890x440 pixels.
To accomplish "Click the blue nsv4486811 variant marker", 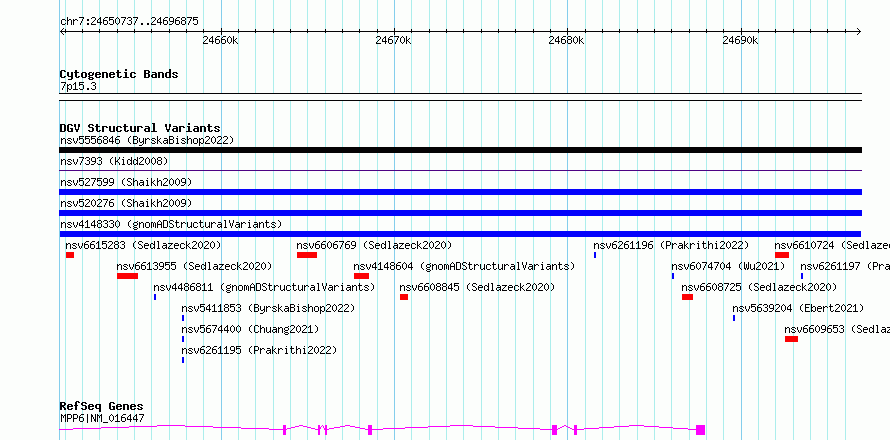I will point(155,297).
